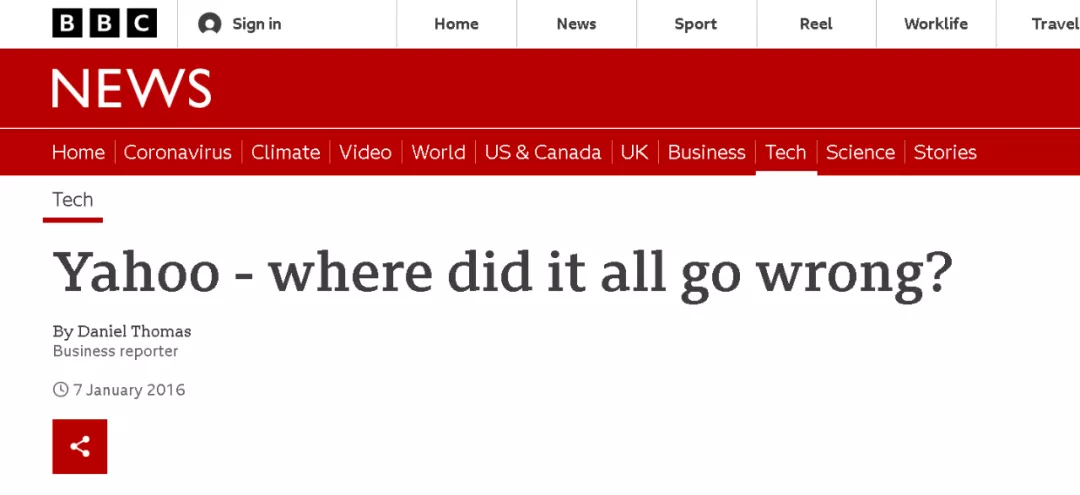
Task: Select Worklife in top navigation
Action: point(935,24)
